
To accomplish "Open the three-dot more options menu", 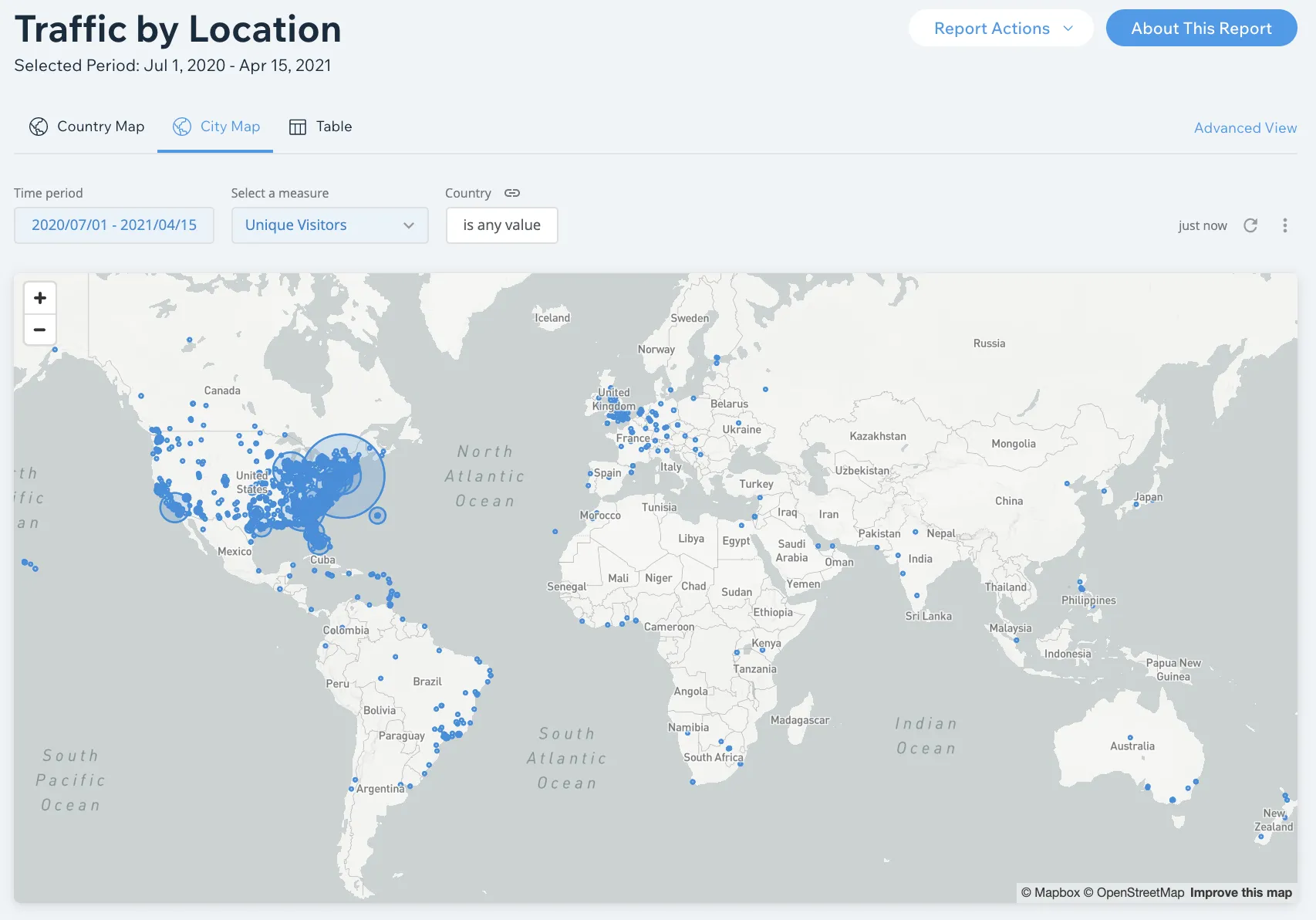I will 1284,225.
